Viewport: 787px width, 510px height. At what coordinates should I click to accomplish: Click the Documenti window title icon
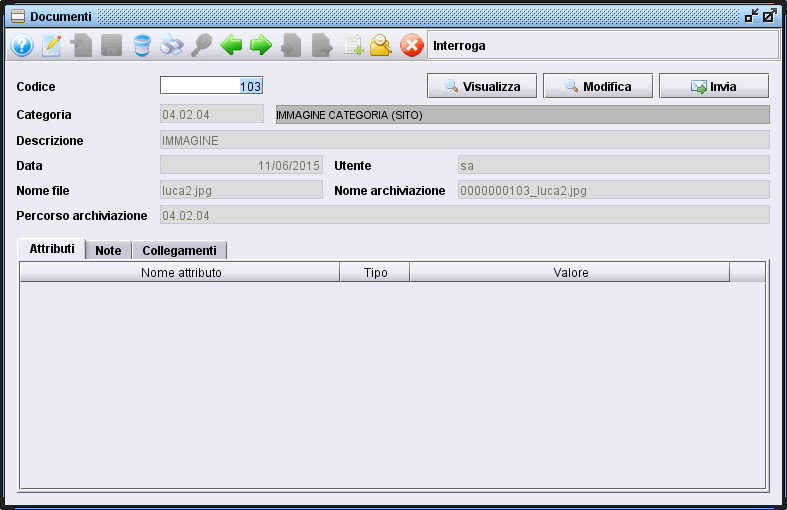click(18, 17)
